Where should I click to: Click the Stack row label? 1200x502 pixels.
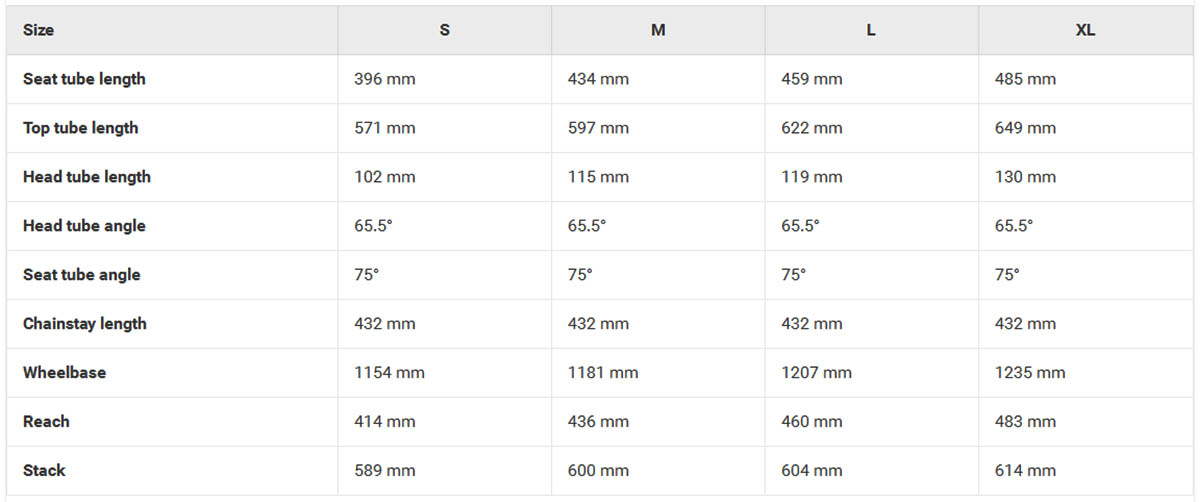44,471
